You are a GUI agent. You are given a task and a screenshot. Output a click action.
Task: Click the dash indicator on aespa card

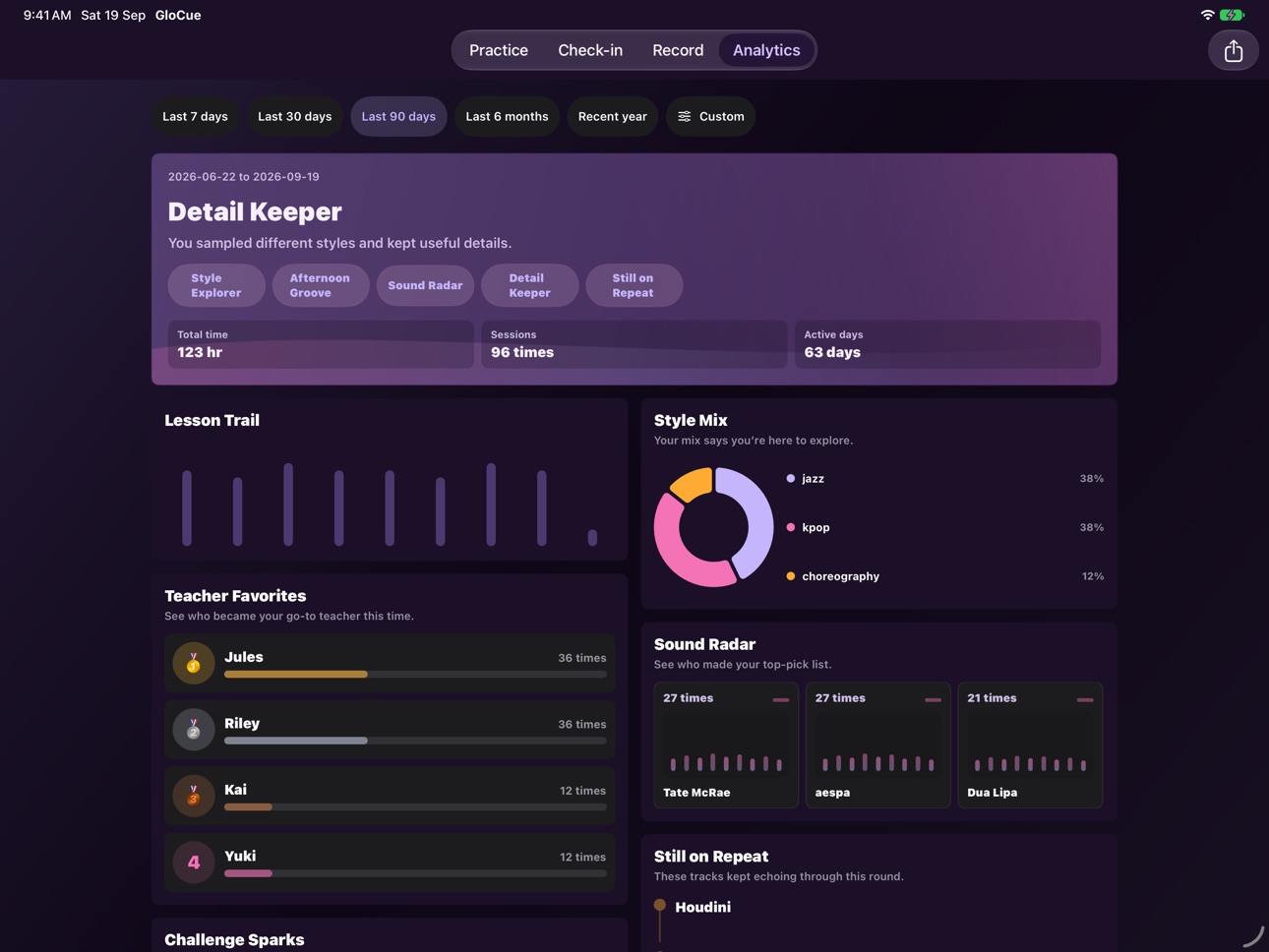point(934,699)
